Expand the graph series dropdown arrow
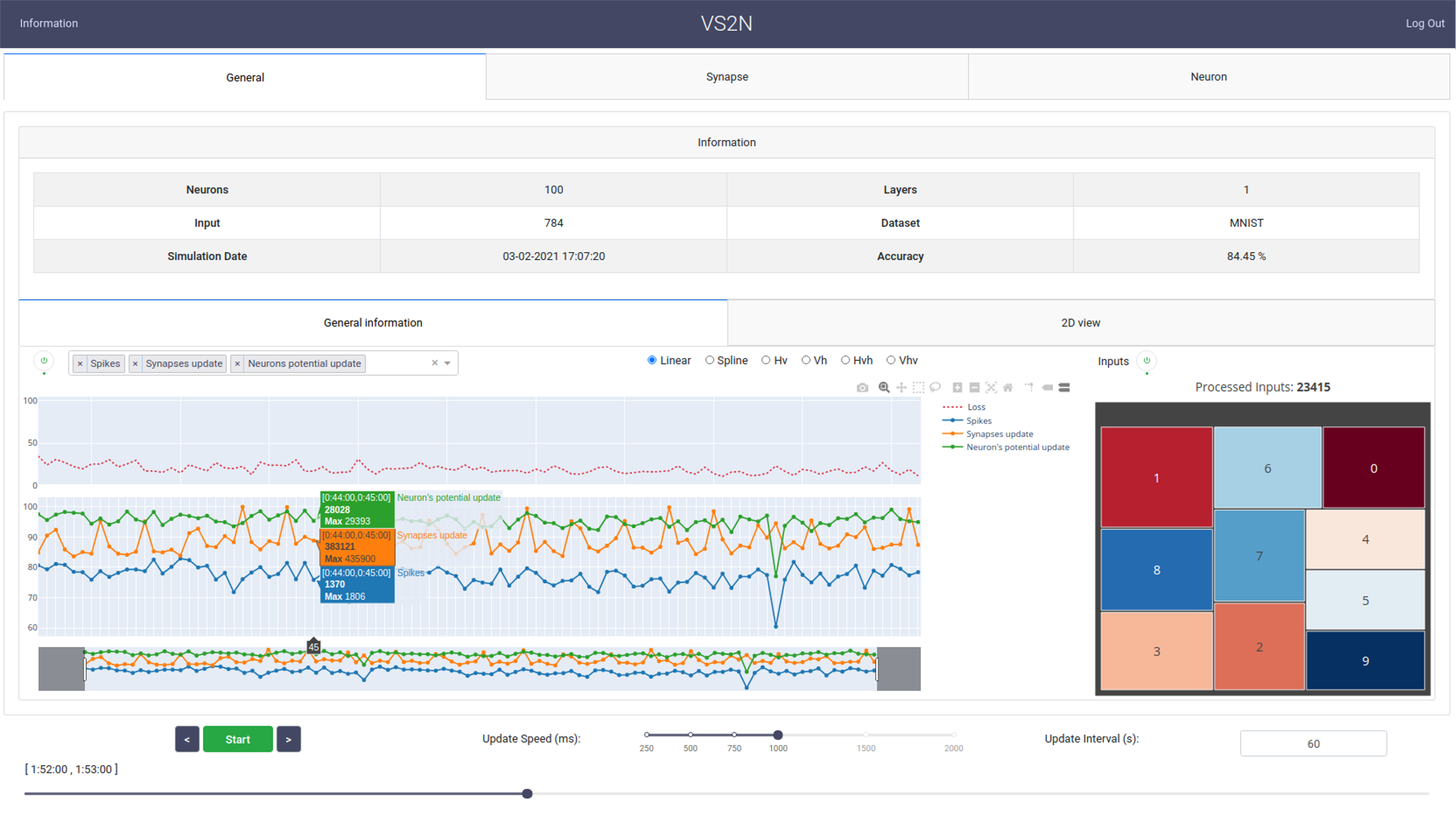1456x813 pixels. pos(448,363)
